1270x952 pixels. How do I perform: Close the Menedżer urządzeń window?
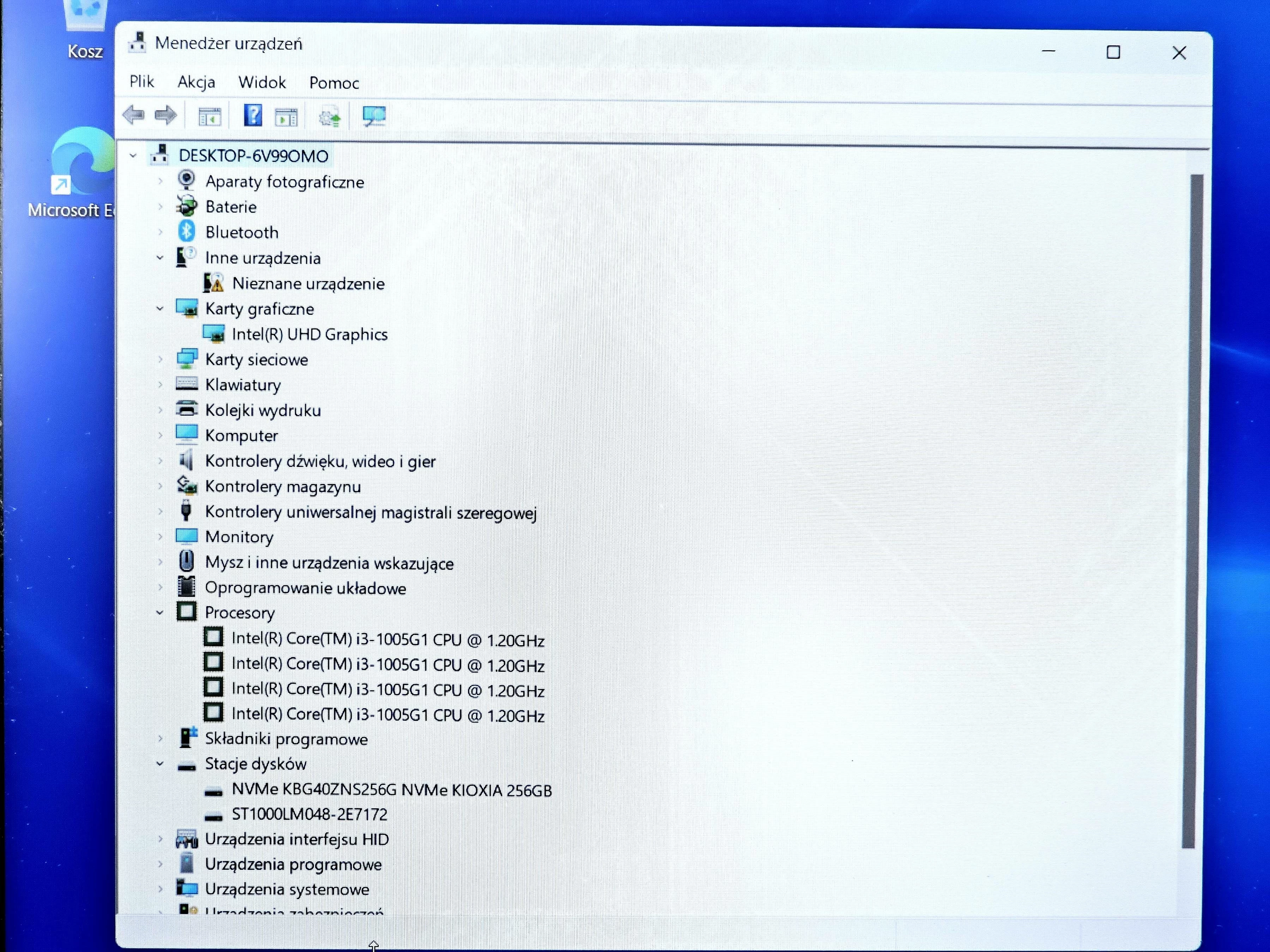click(x=1179, y=53)
